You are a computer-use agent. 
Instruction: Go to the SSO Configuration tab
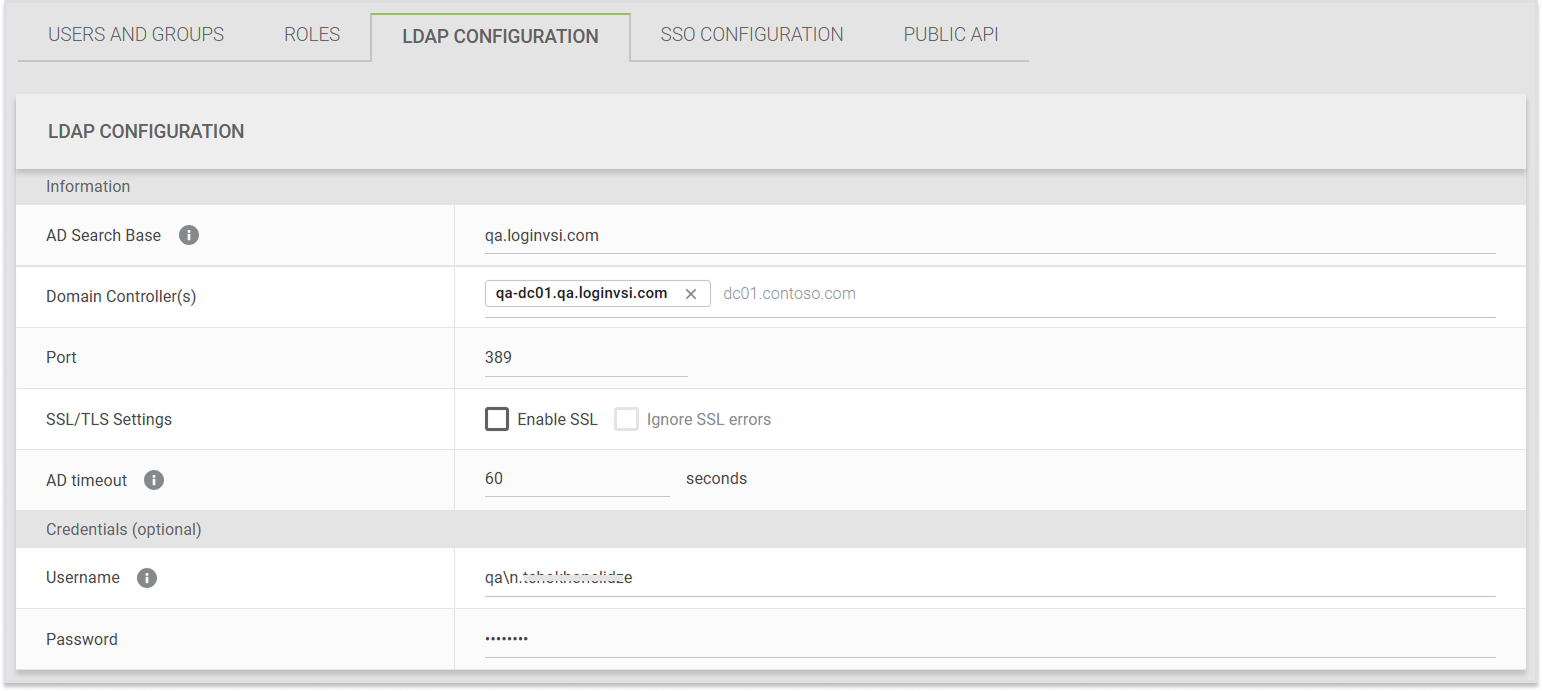coord(751,35)
